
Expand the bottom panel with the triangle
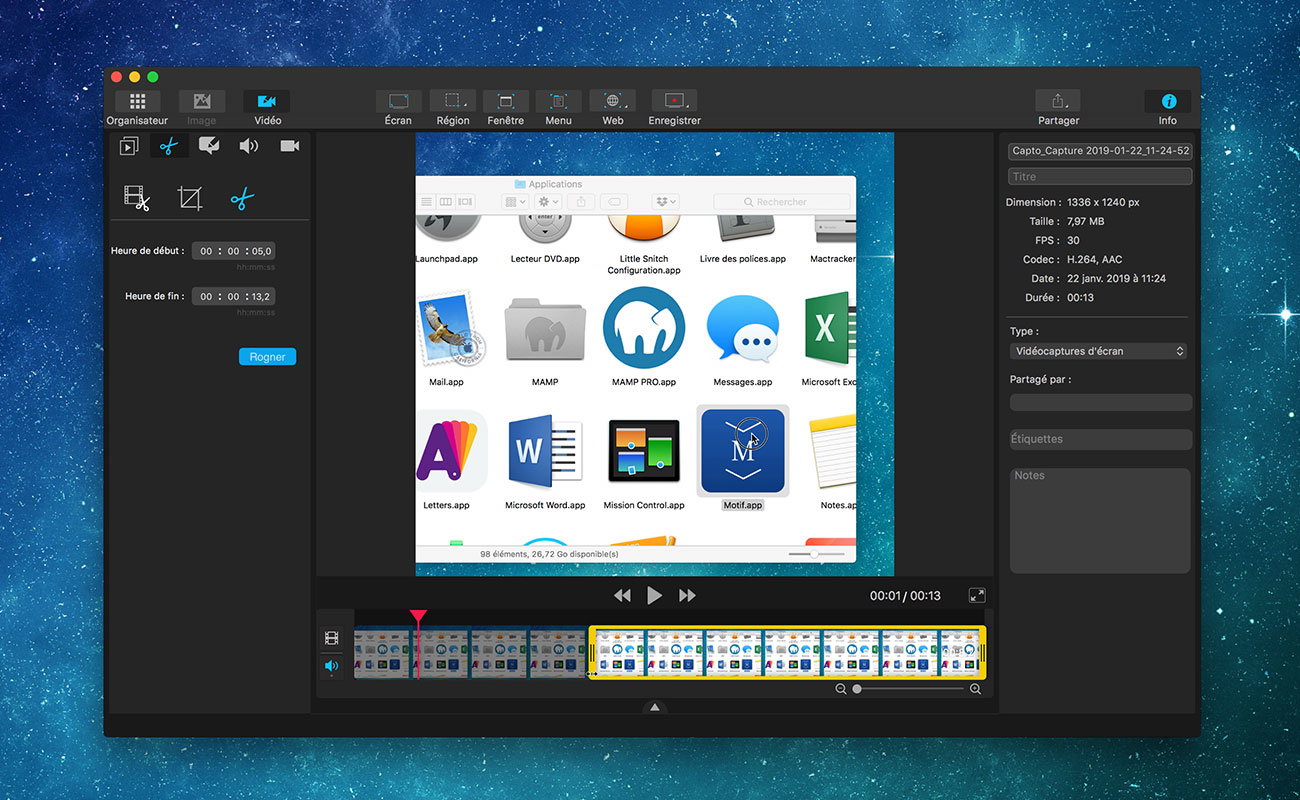point(654,707)
